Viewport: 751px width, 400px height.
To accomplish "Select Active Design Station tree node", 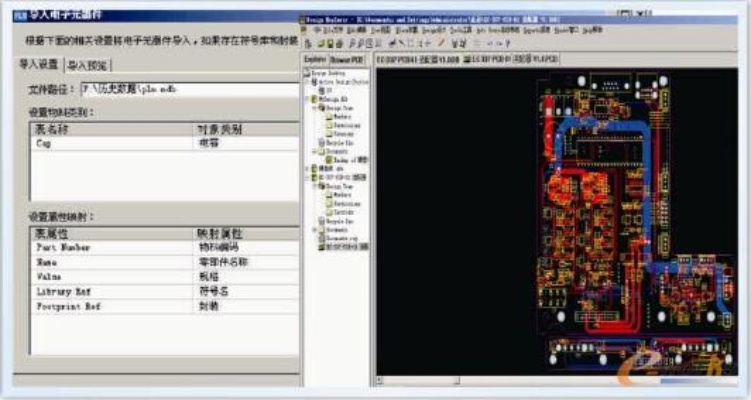I will (x=340, y=82).
